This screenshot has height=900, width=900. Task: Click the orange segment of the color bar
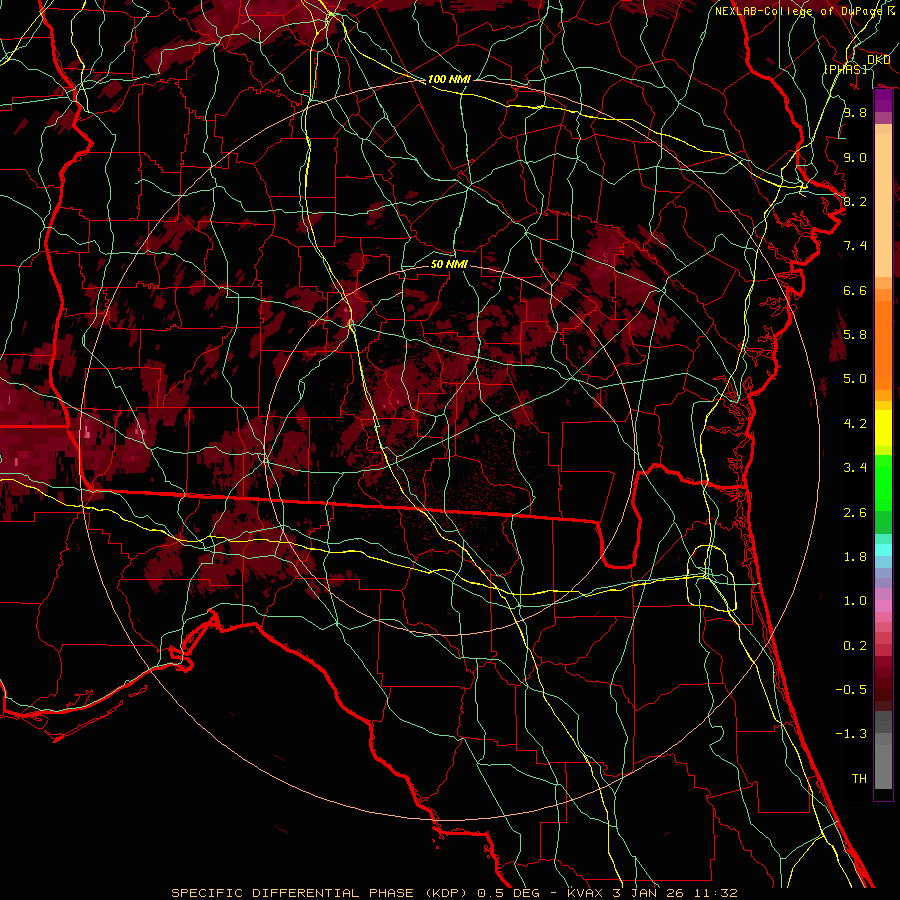click(883, 339)
